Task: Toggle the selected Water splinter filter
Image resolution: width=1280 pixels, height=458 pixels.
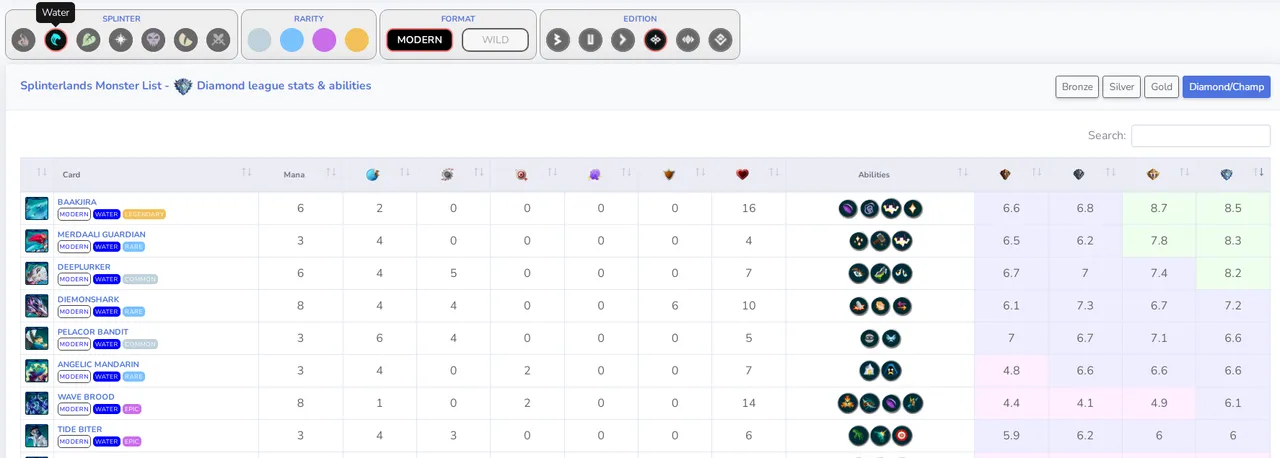Action: coord(56,40)
